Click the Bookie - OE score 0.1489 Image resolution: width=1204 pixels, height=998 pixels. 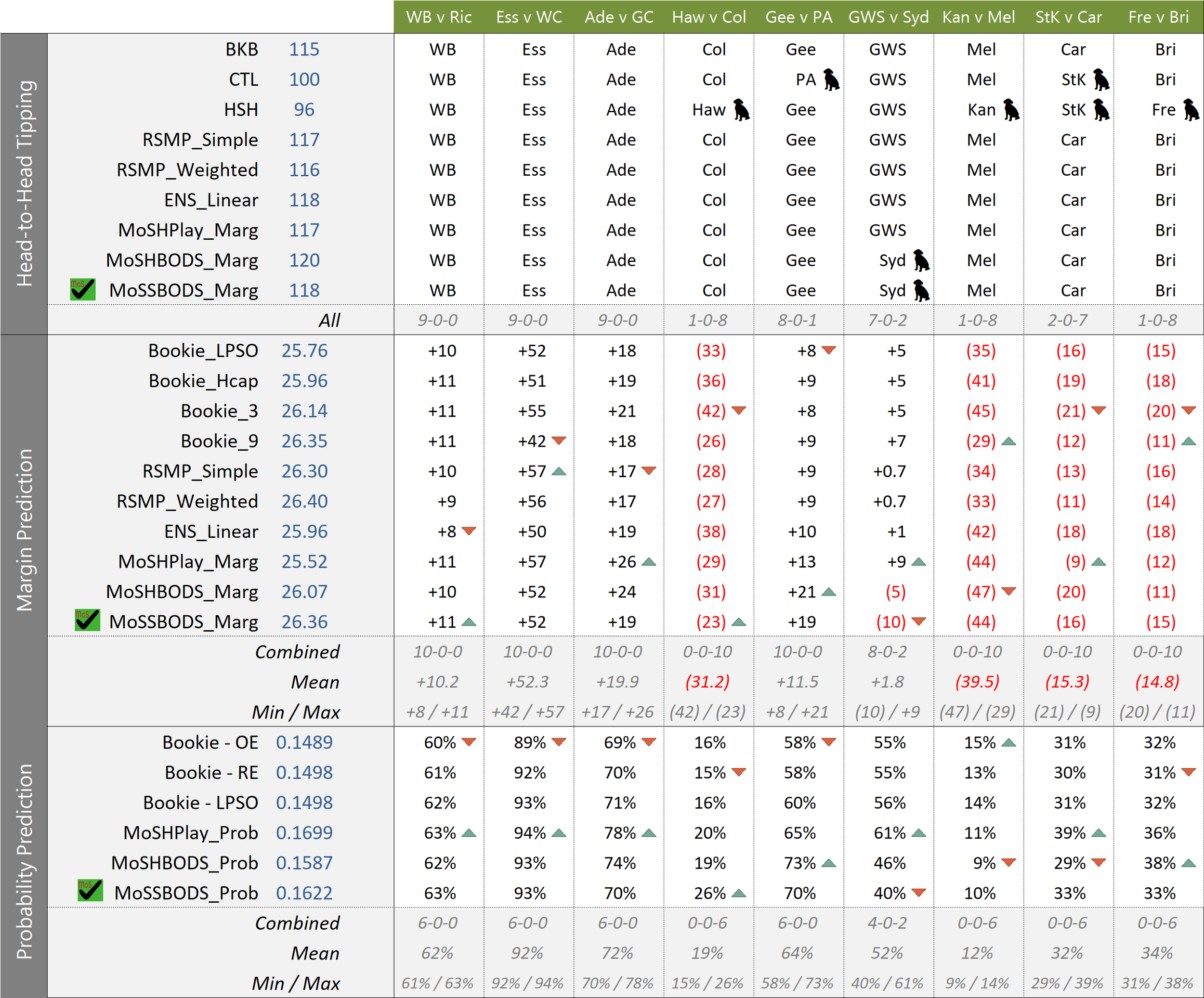click(304, 742)
